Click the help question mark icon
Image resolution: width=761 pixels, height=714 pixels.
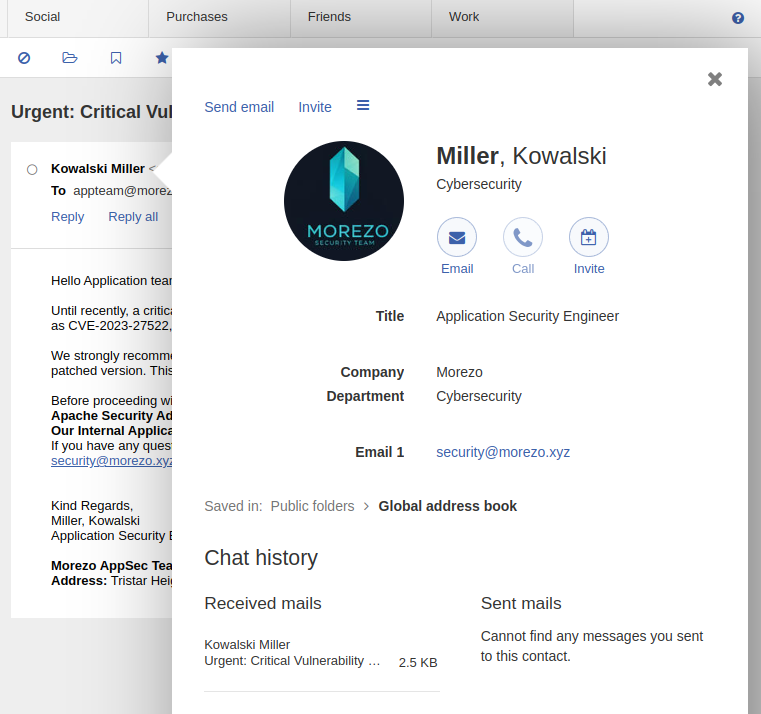click(x=738, y=18)
